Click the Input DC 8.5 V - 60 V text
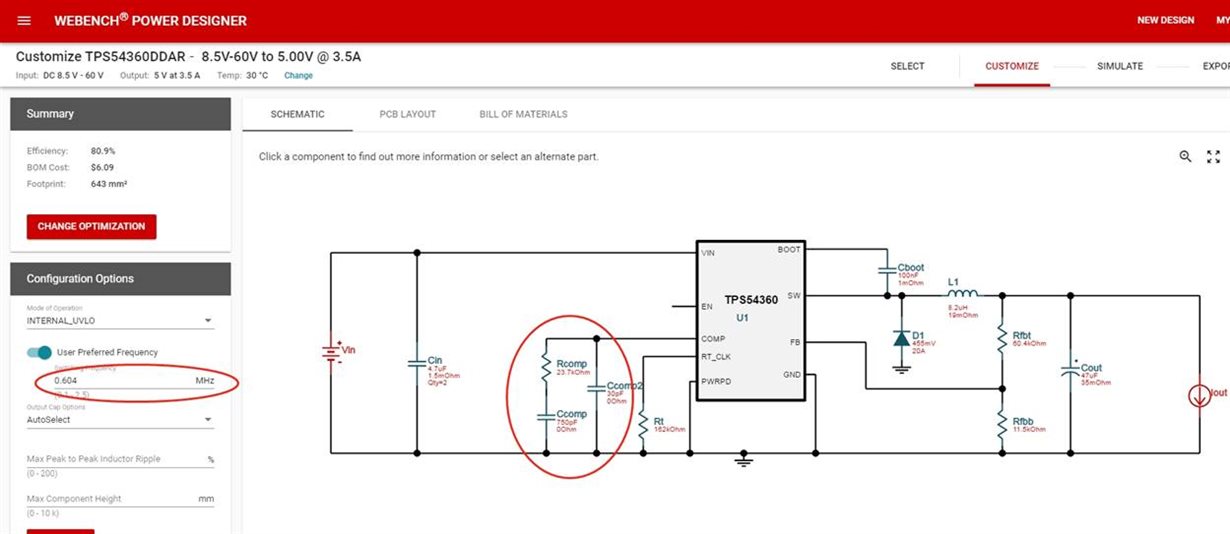 click(x=59, y=76)
